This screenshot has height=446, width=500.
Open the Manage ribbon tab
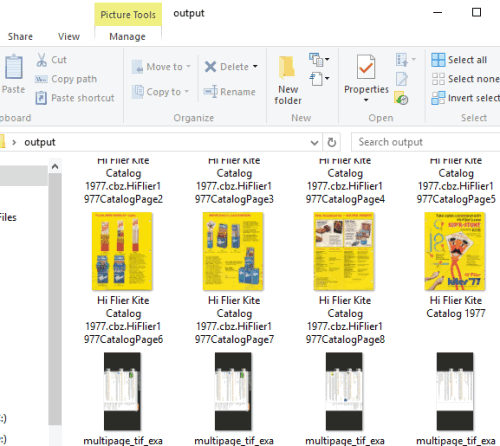point(127,36)
